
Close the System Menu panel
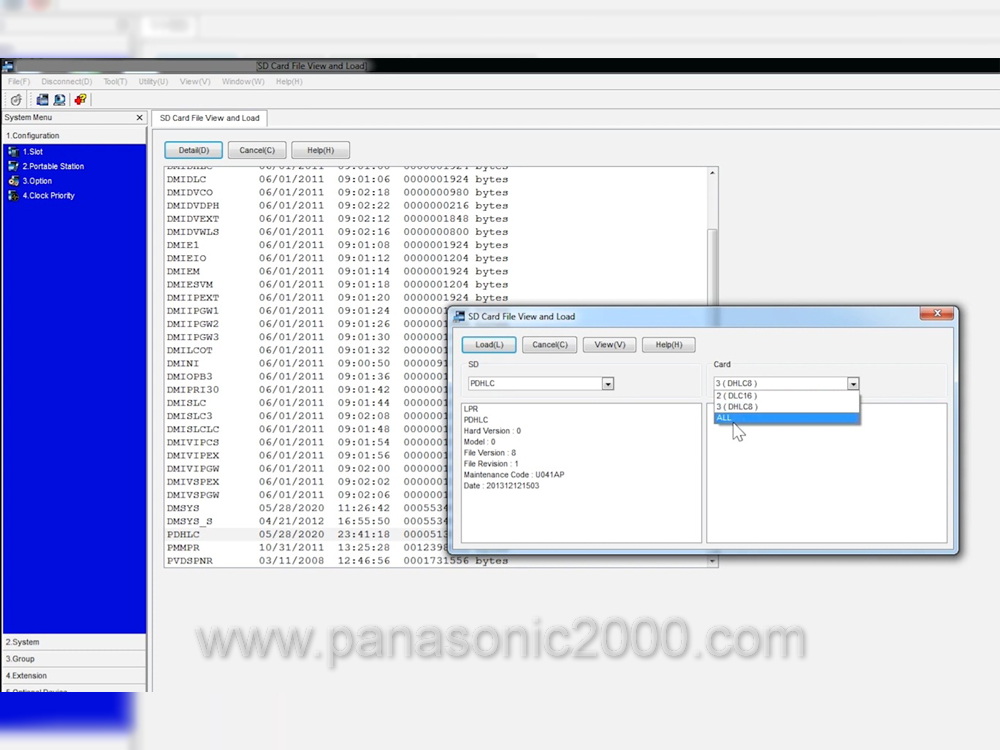tap(139, 118)
